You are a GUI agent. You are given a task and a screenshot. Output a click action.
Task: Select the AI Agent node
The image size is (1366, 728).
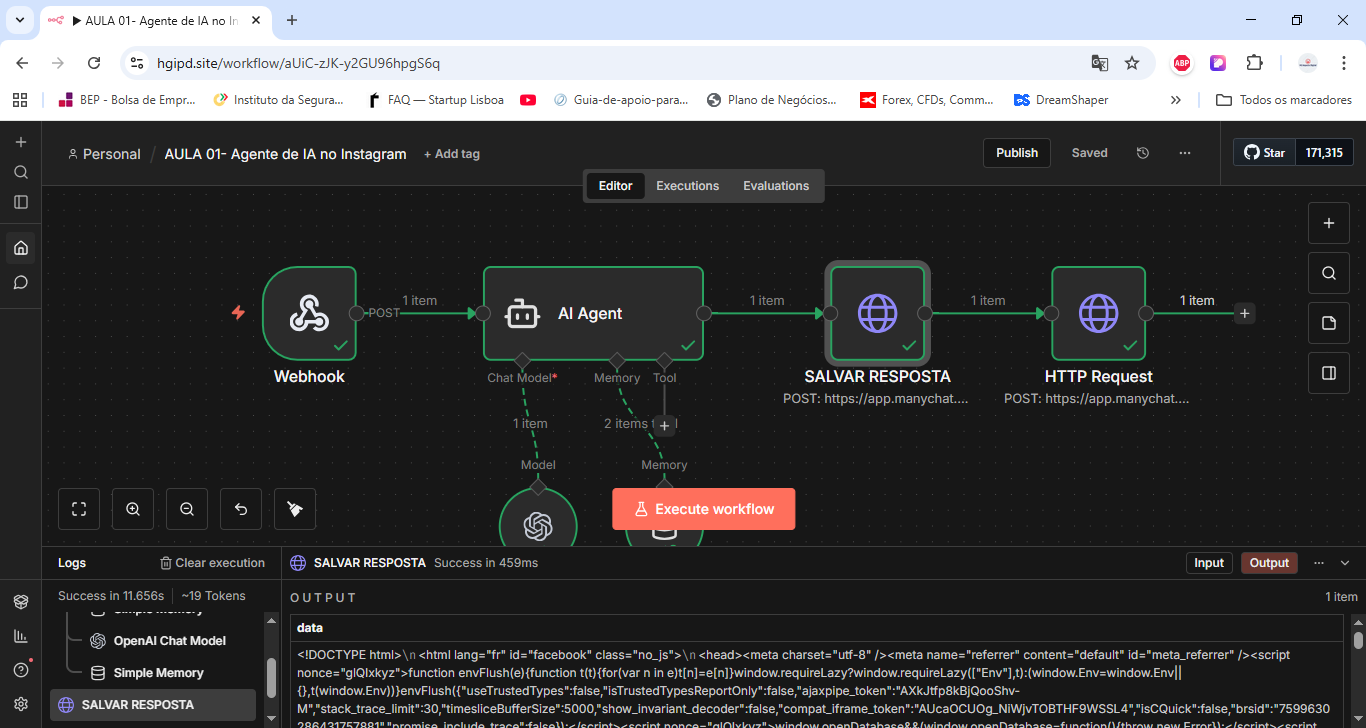tap(592, 313)
